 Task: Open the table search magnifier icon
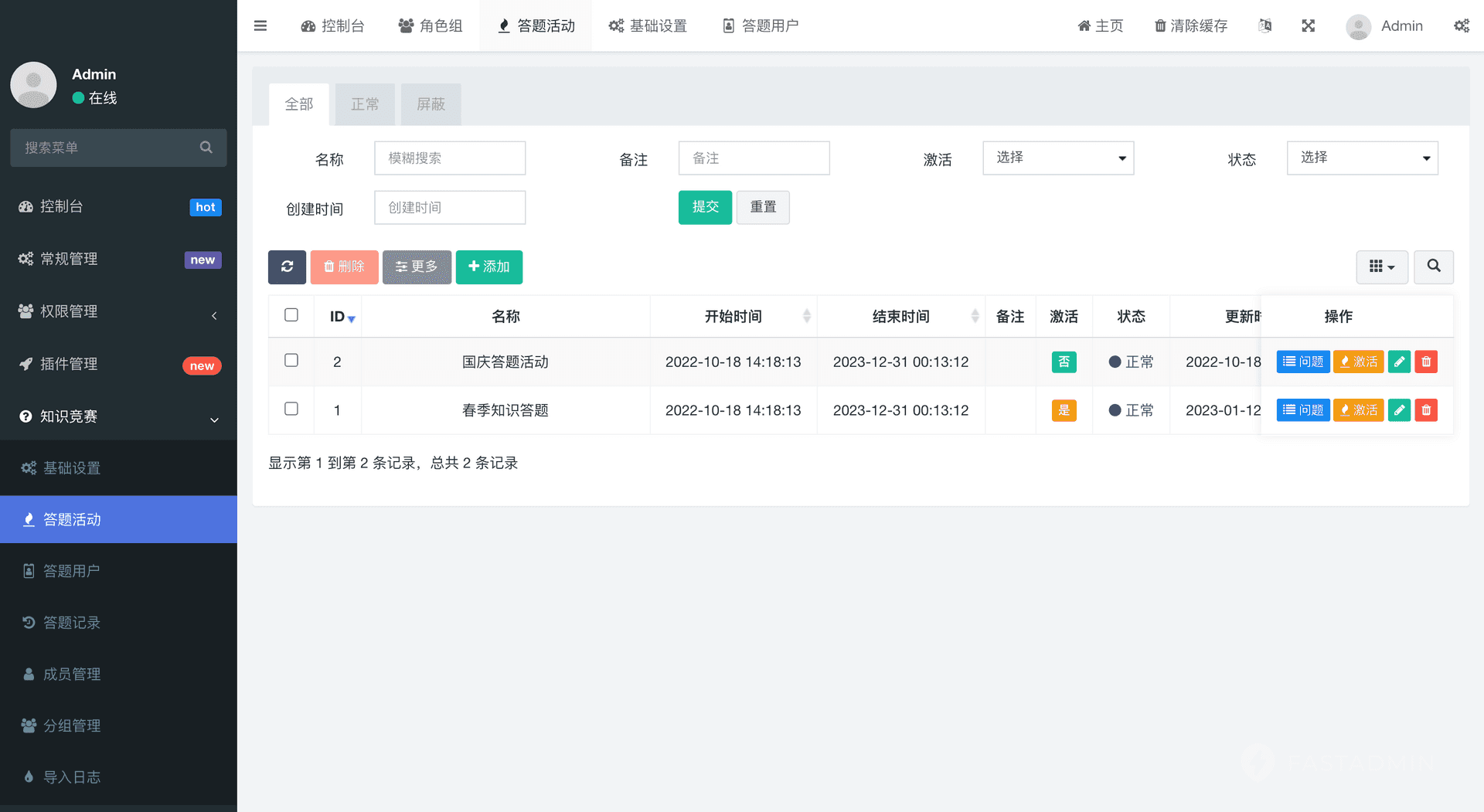pyautogui.click(x=1433, y=267)
